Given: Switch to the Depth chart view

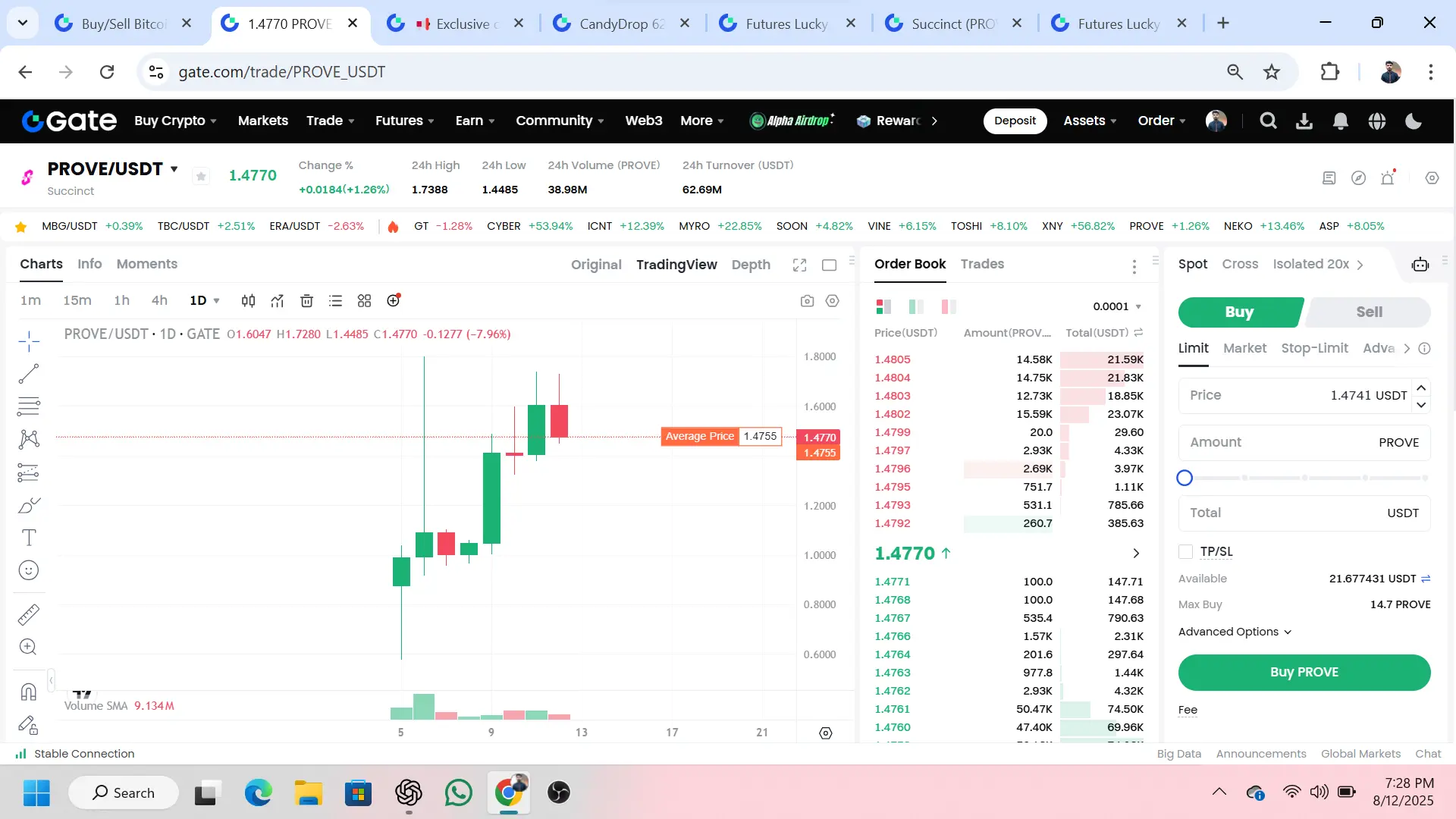Looking at the screenshot, I should [751, 265].
